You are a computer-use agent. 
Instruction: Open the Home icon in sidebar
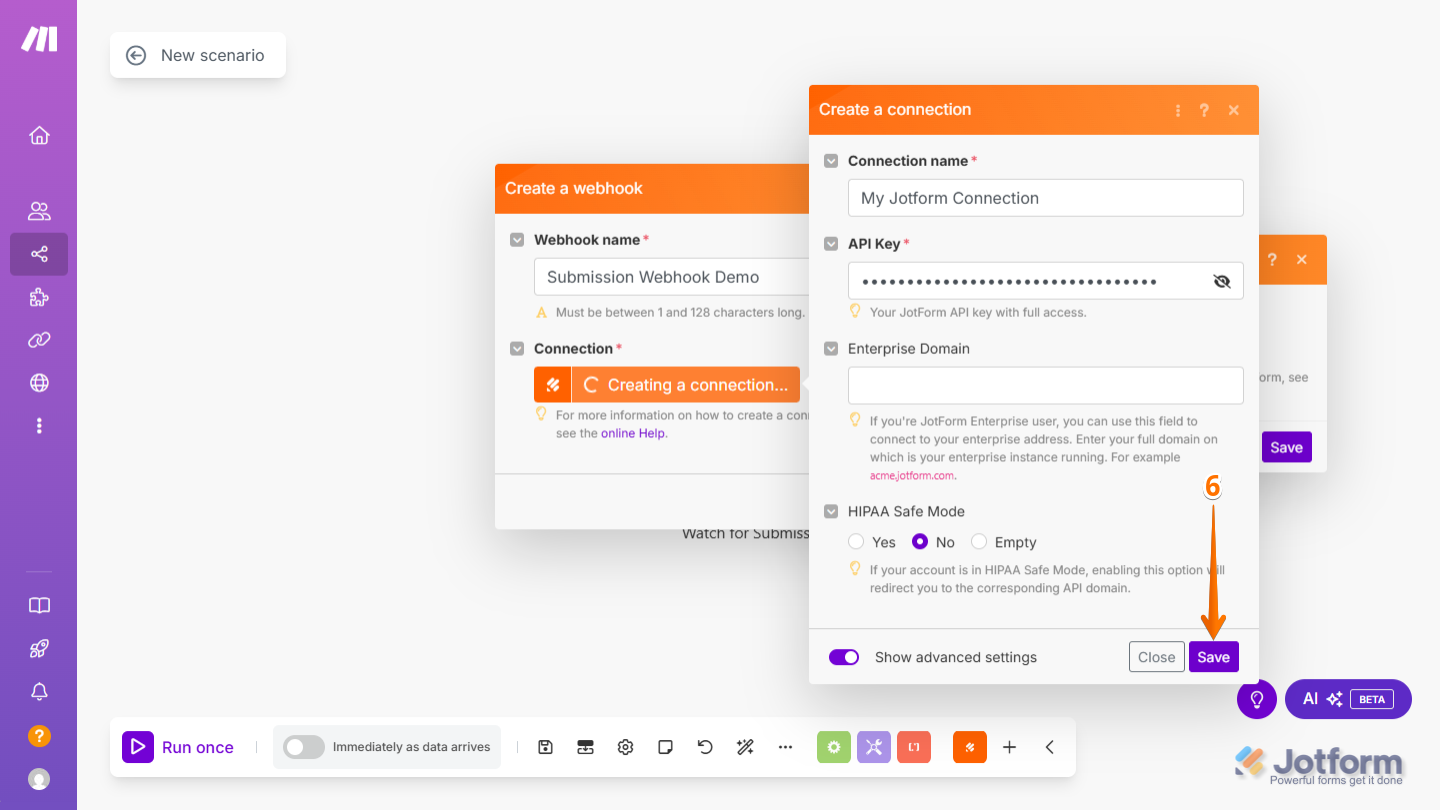coord(39,135)
